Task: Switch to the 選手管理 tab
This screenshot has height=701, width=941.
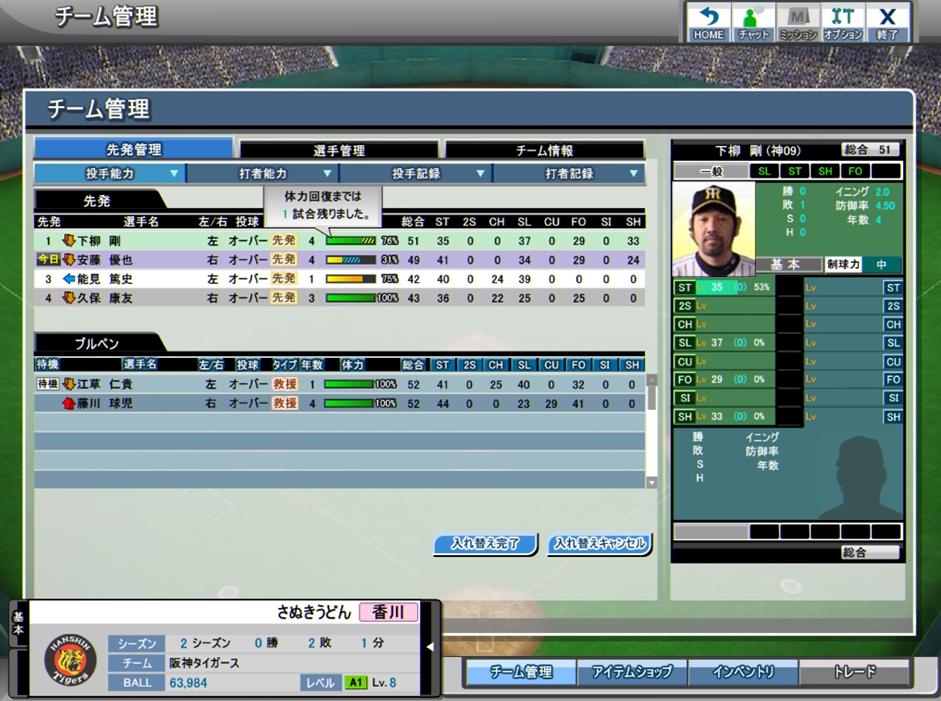Action: tap(339, 150)
